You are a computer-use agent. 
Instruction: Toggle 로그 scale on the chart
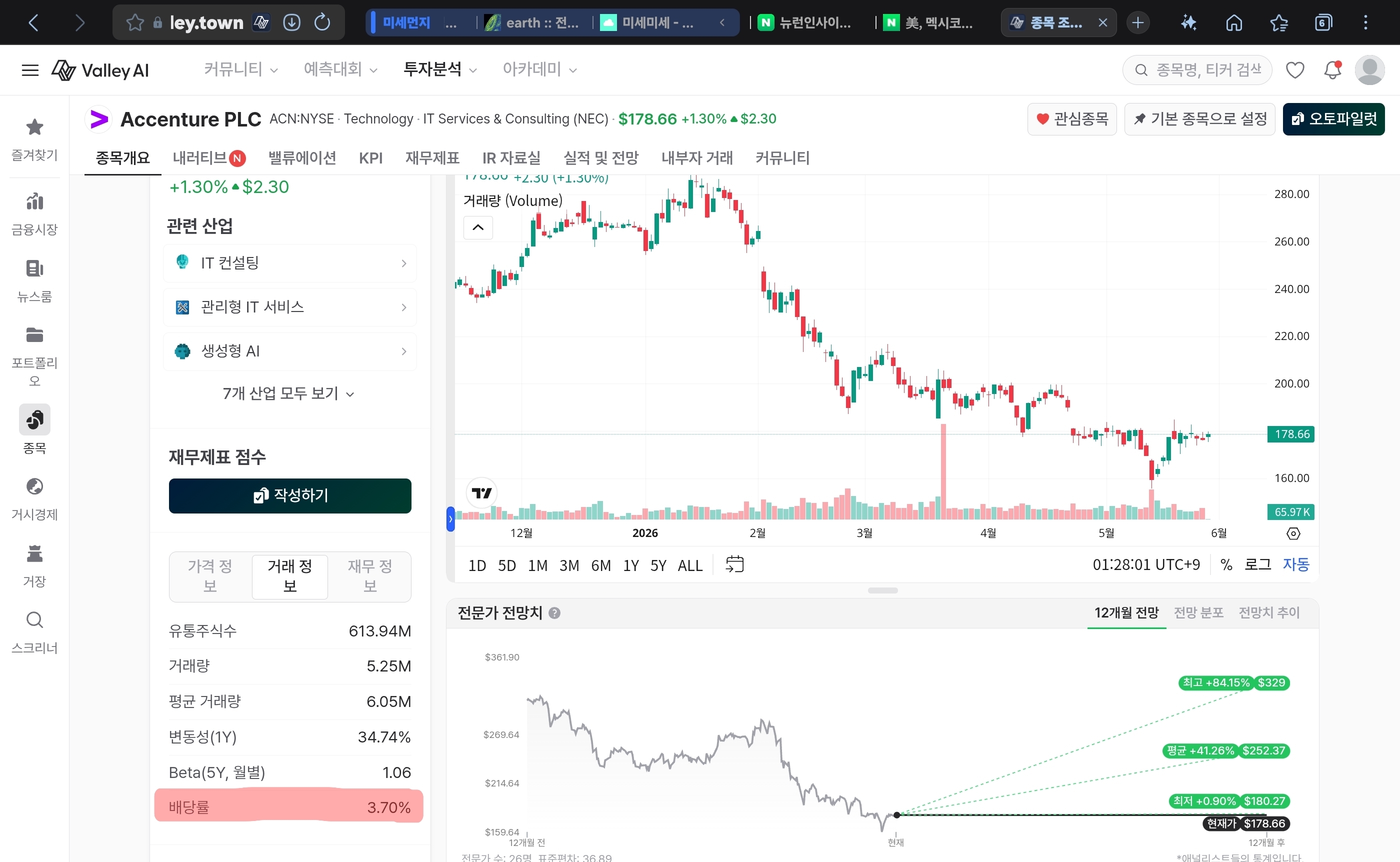click(x=1257, y=564)
